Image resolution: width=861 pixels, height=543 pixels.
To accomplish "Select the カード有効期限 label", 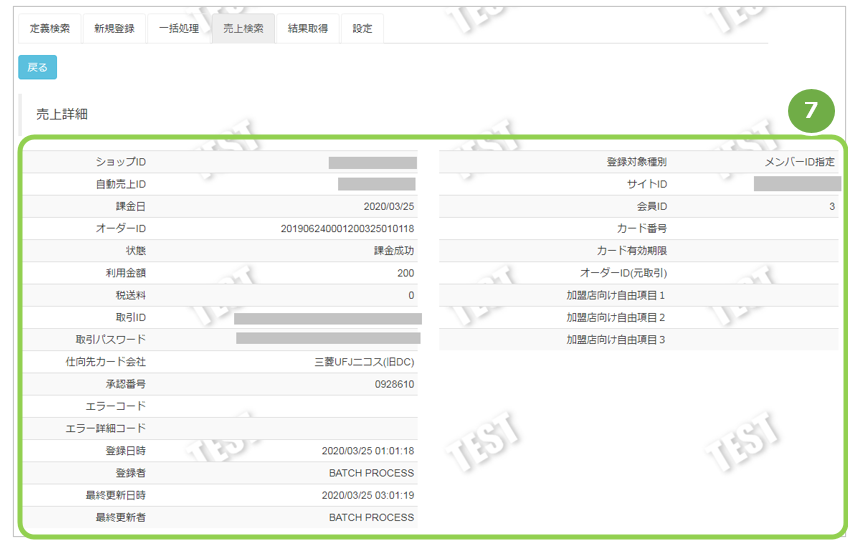I will (x=632, y=251).
